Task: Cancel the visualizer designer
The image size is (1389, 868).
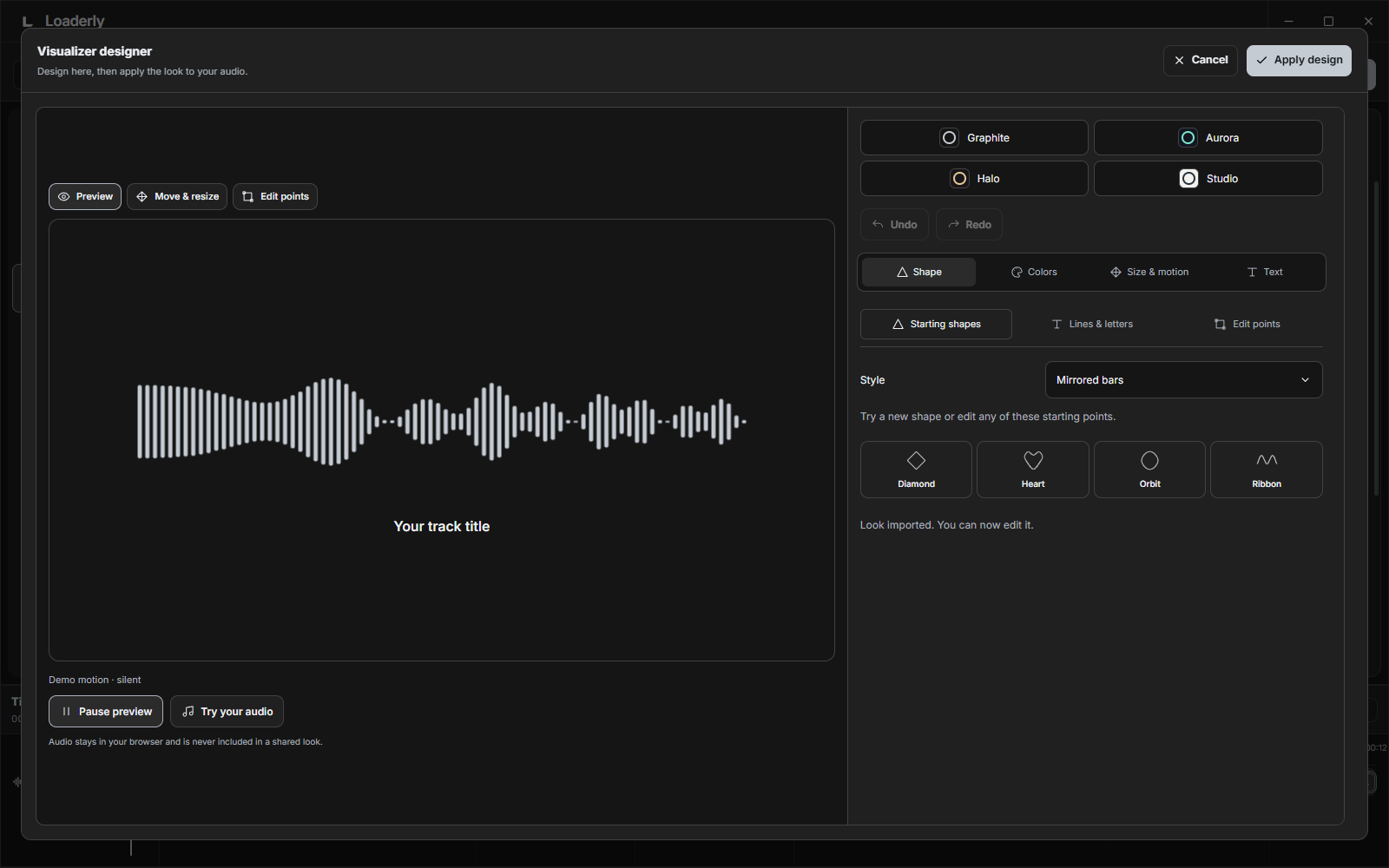Action: click(1201, 61)
